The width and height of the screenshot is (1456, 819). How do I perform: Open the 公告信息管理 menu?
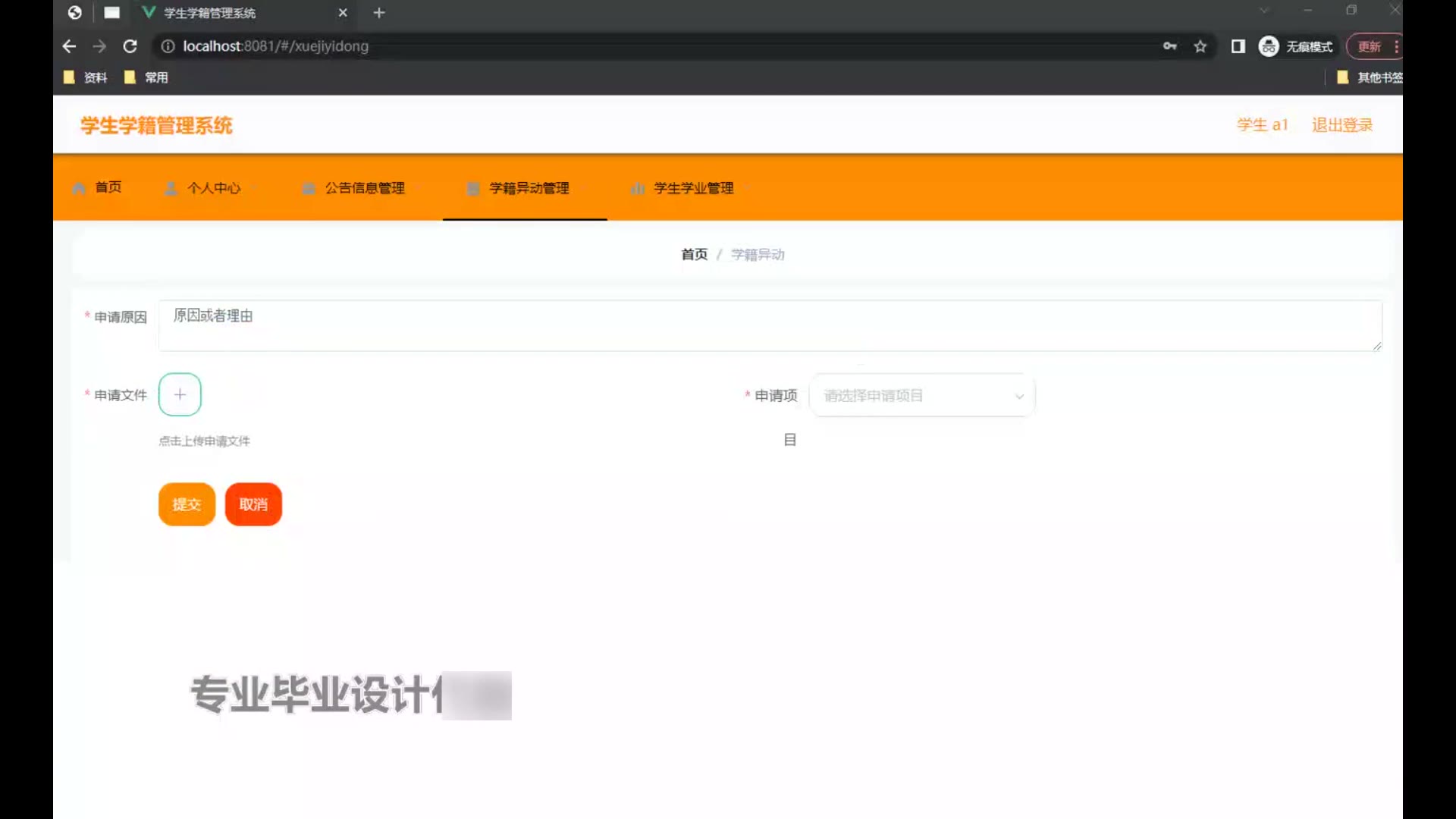pos(364,188)
